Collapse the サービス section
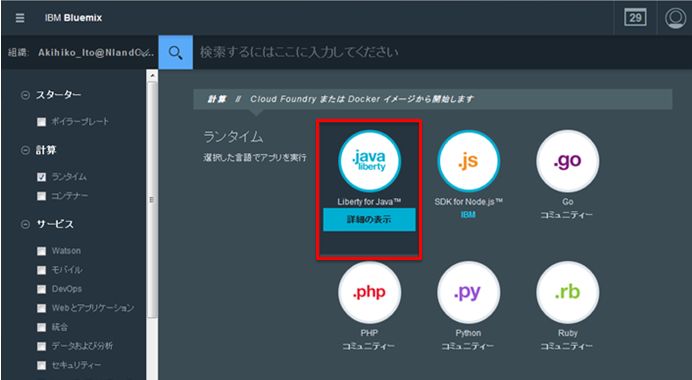692x380 pixels. pos(26,224)
